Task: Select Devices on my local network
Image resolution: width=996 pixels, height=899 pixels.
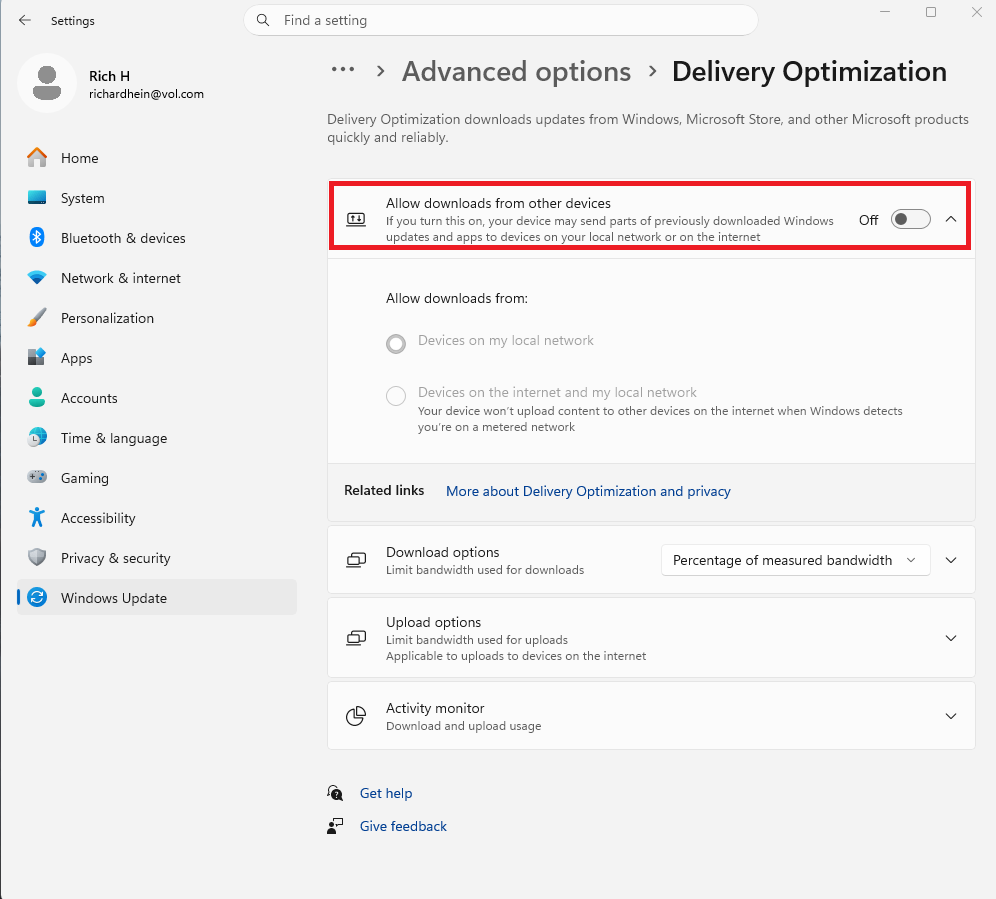Action: click(x=396, y=344)
